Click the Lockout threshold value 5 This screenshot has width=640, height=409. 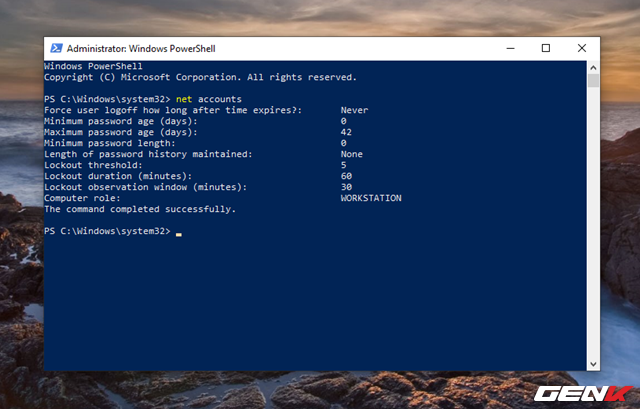point(343,165)
